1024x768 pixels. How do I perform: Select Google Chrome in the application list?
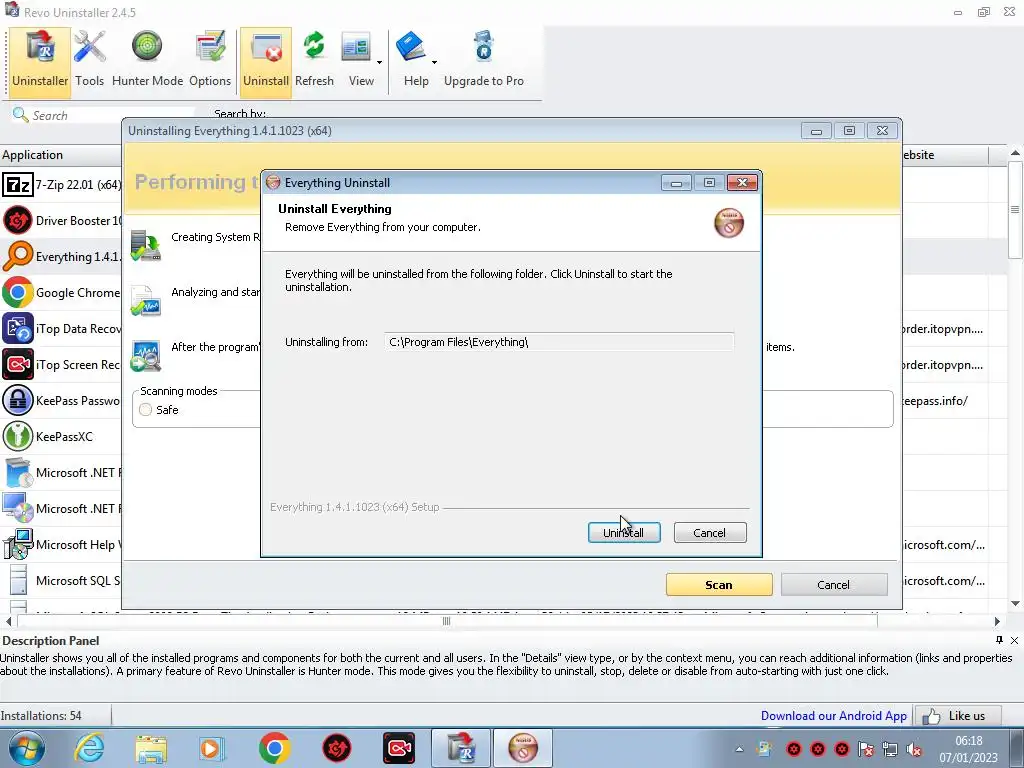(61, 293)
